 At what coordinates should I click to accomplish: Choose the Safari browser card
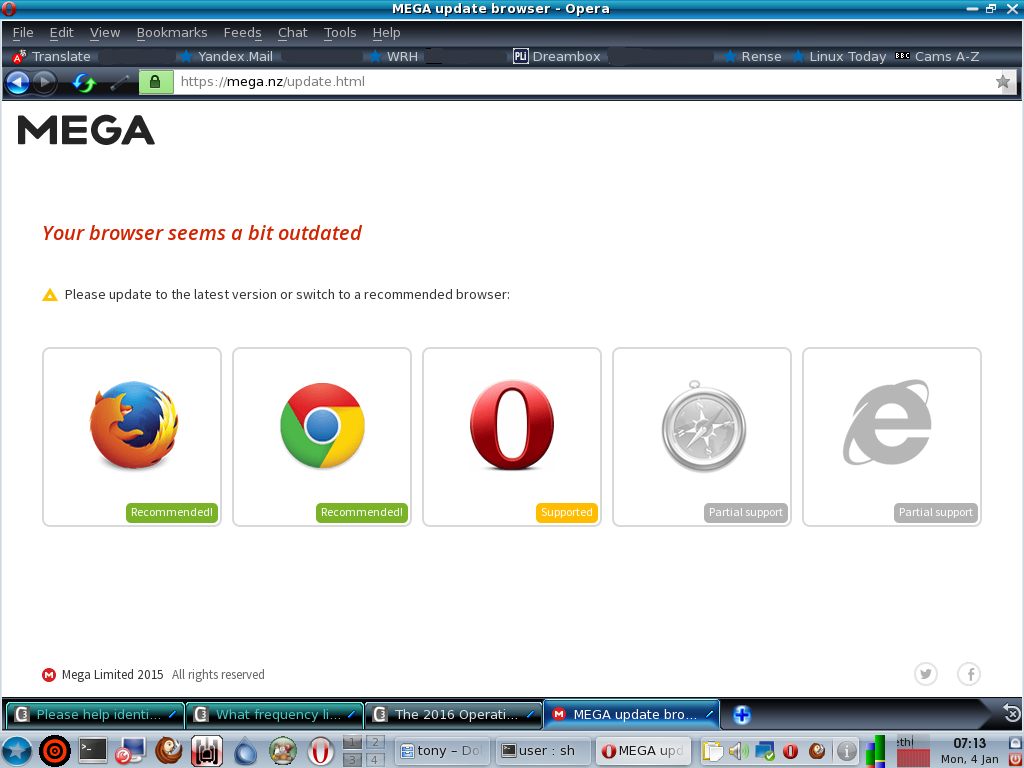702,437
